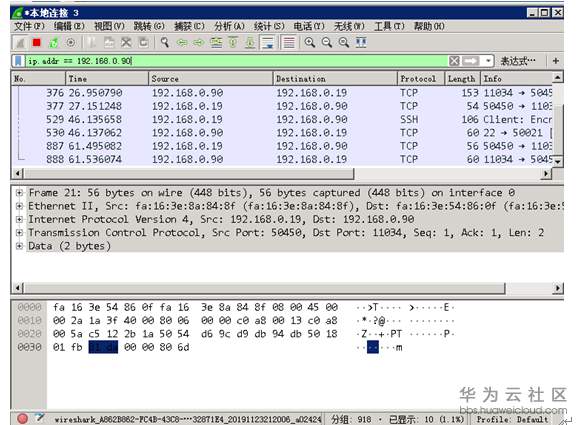Jump to the first packet icon

233,43
